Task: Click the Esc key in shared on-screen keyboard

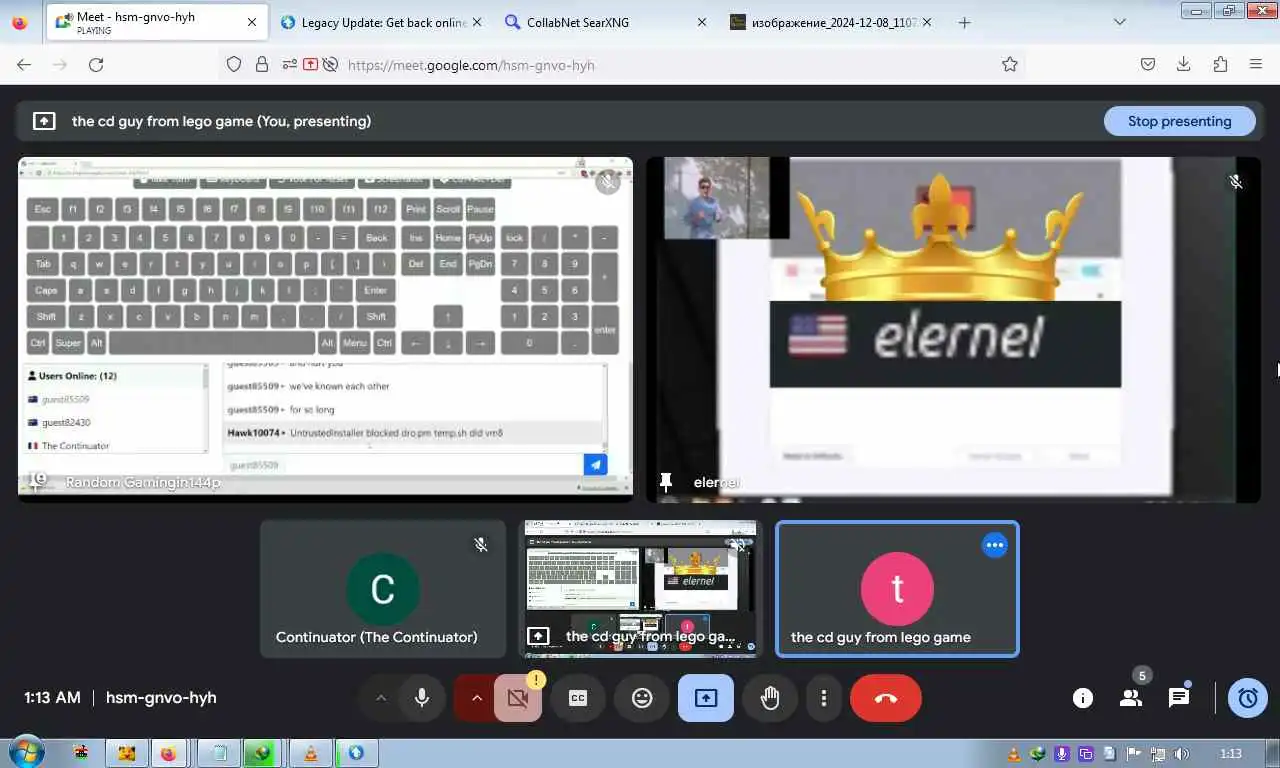Action: point(42,209)
